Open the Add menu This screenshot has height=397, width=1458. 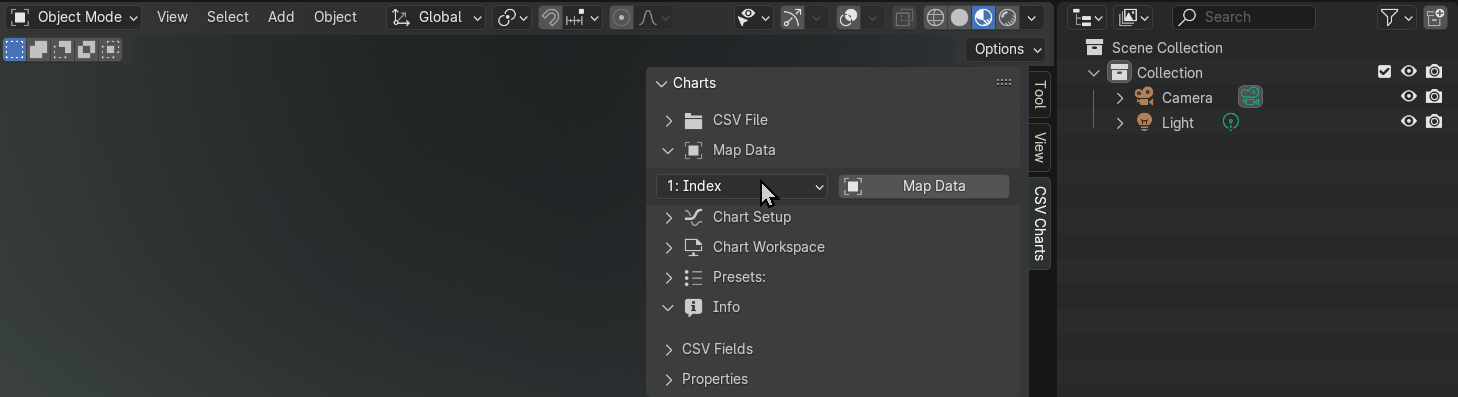click(281, 17)
